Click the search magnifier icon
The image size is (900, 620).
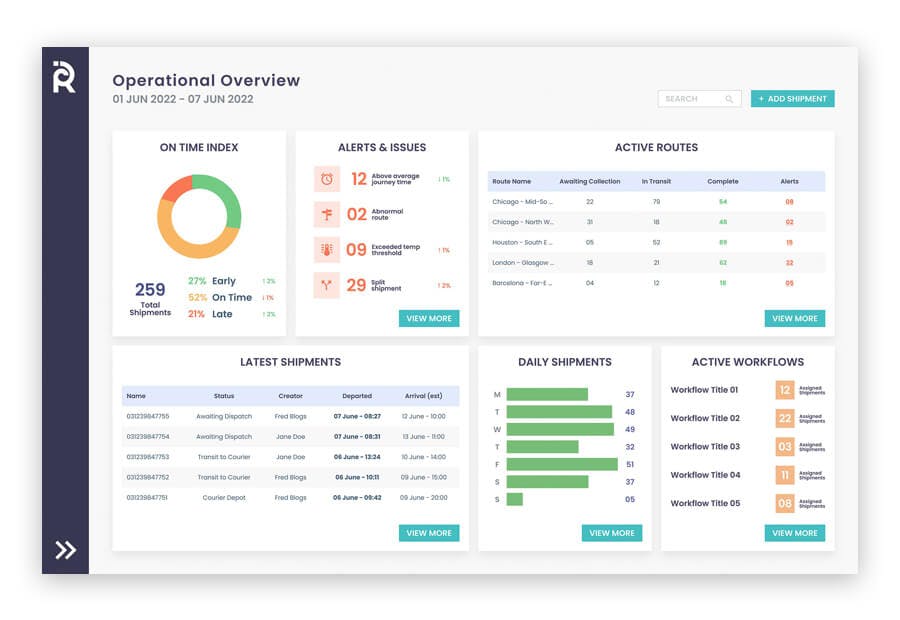pos(730,99)
